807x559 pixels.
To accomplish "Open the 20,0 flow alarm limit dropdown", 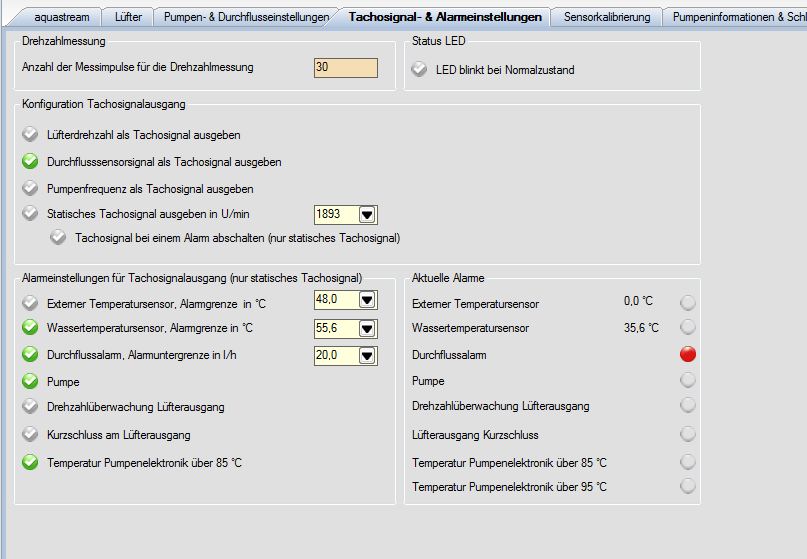I will 367,355.
